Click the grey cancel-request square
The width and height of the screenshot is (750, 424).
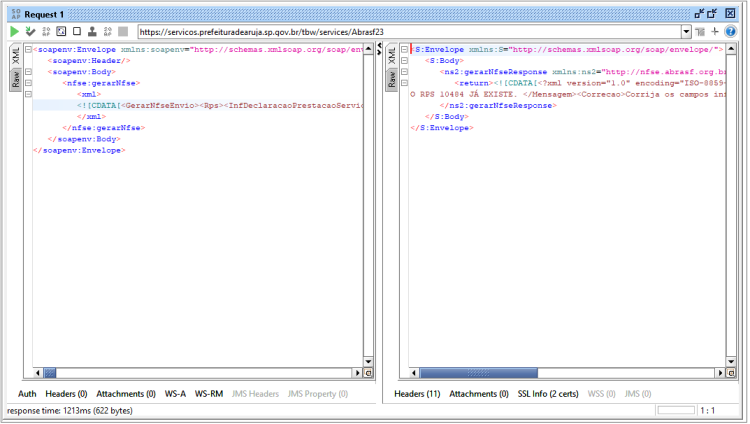pos(123,32)
